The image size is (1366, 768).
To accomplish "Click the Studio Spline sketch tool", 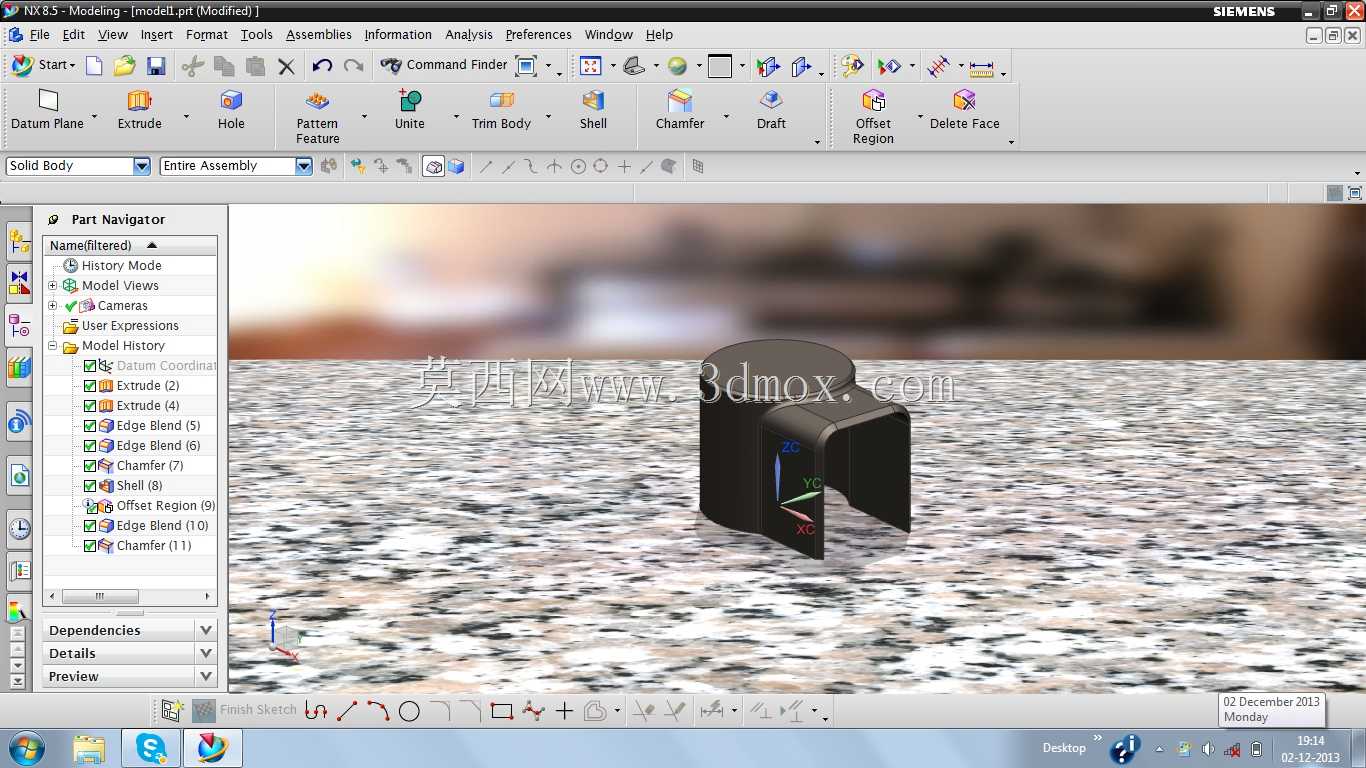I will coord(533,711).
